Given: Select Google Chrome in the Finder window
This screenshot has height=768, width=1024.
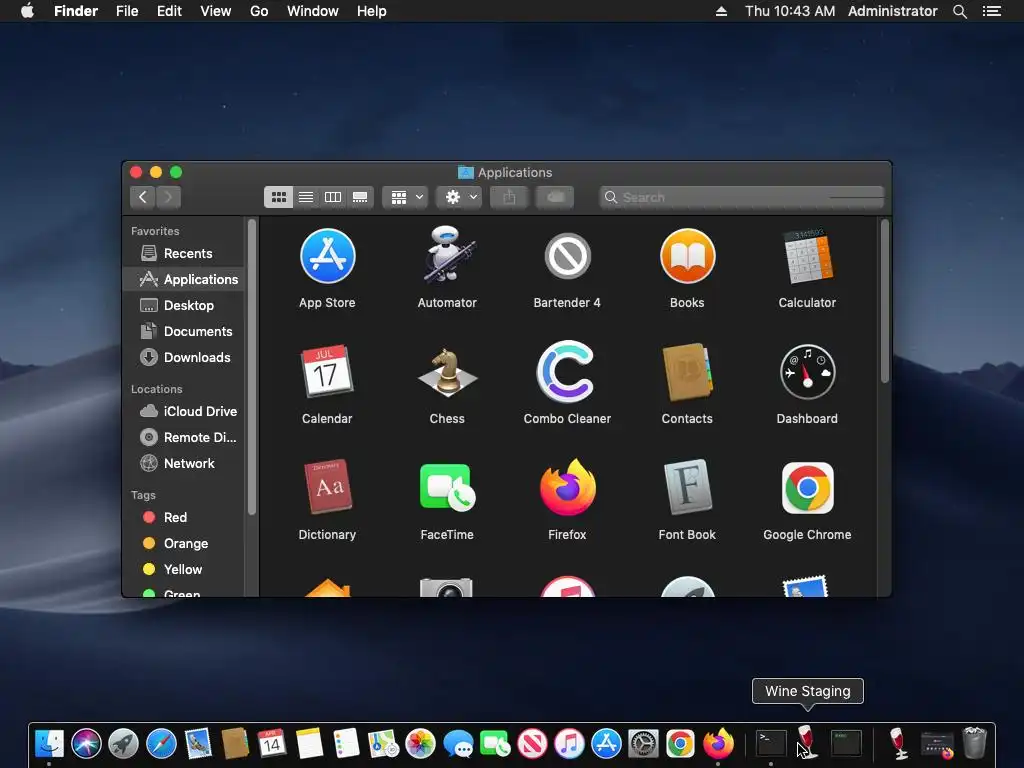Looking at the screenshot, I should (807, 487).
